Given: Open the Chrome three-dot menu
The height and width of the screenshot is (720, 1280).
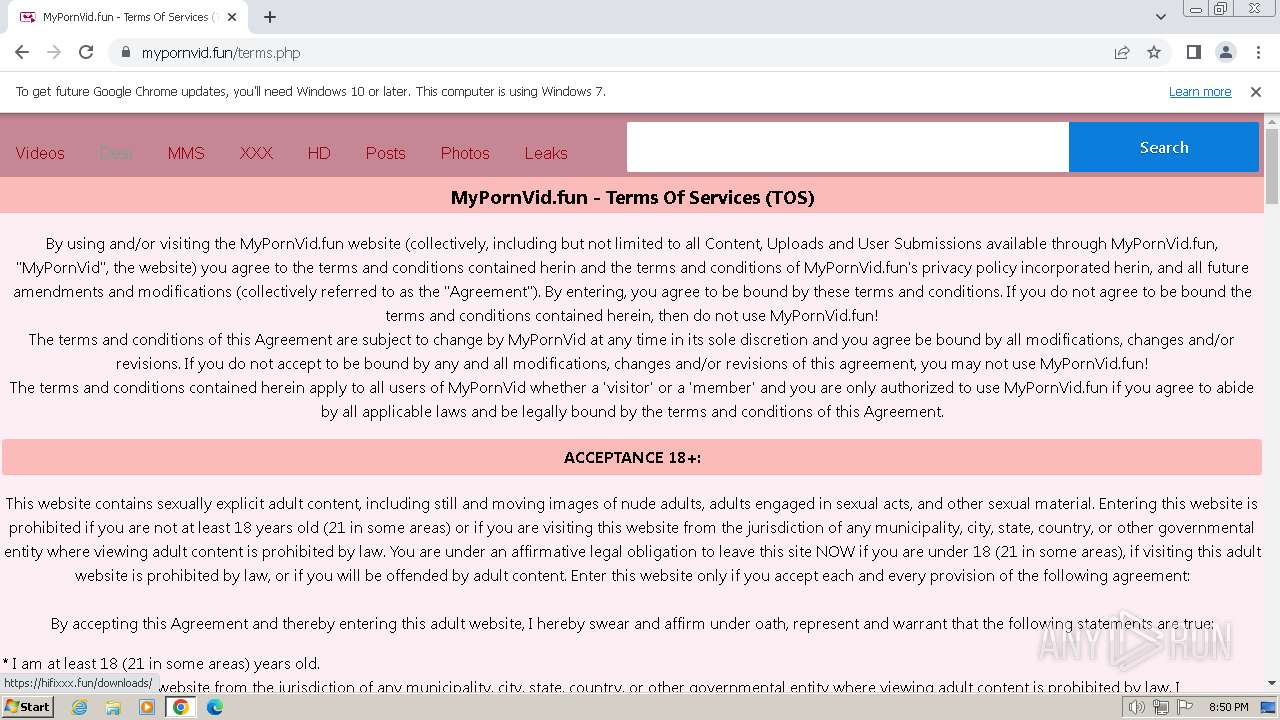Looking at the screenshot, I should coord(1257,52).
